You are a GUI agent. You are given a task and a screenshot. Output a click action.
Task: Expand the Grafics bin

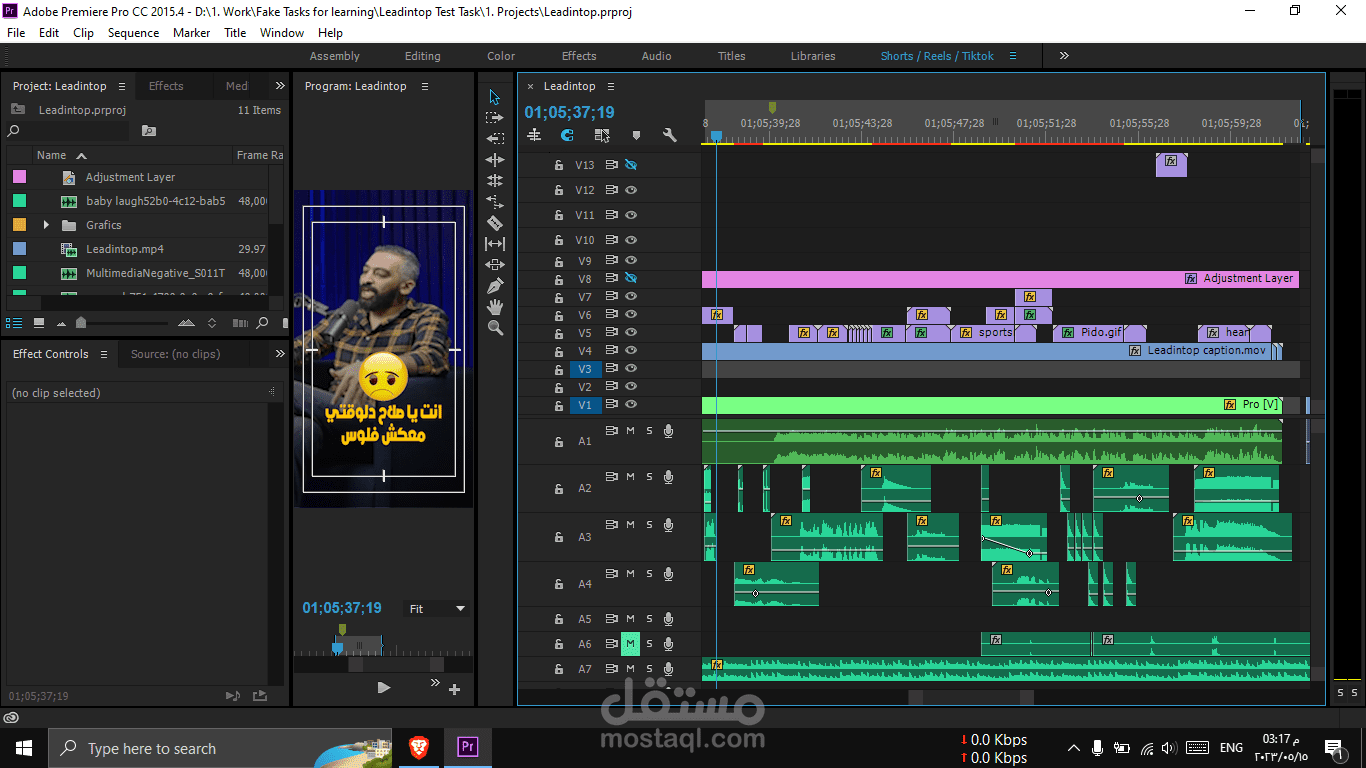(x=46, y=225)
